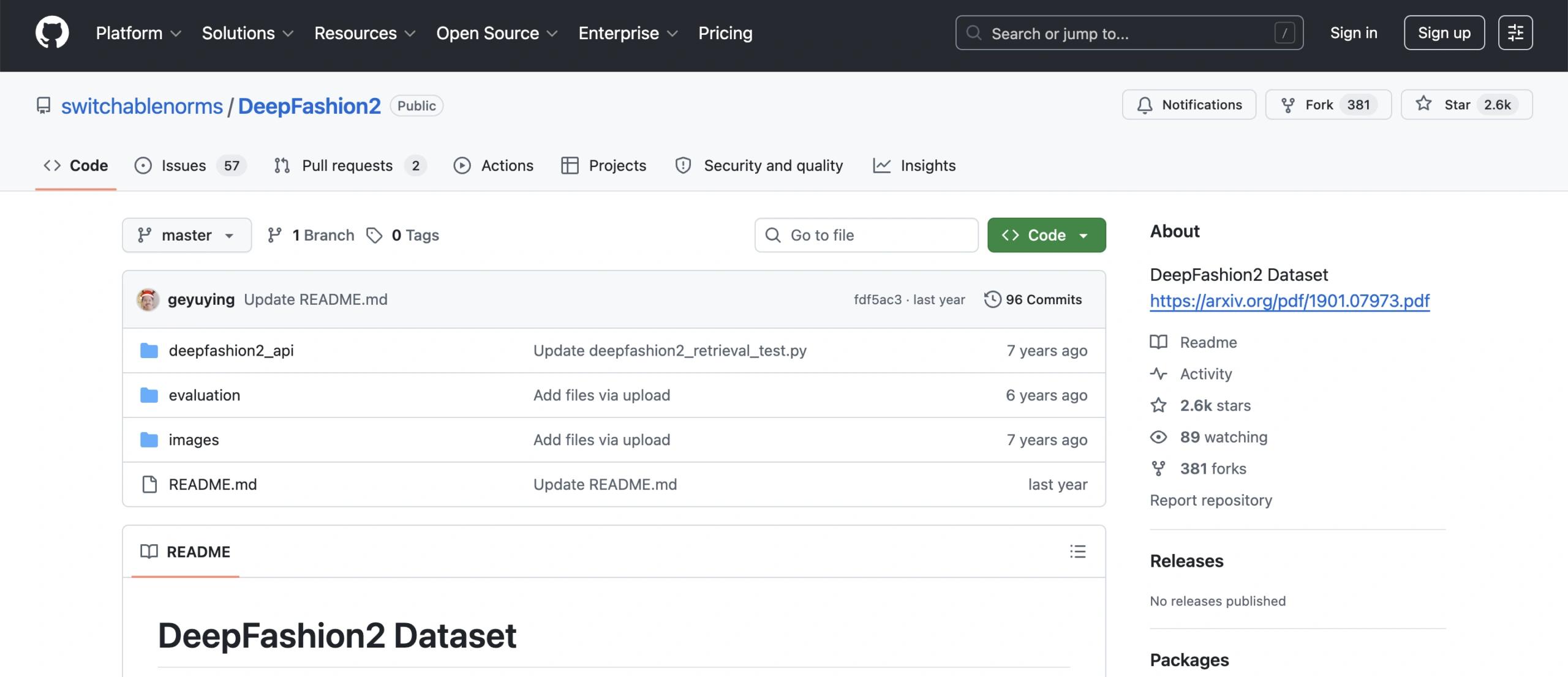Open the switchablenorms owner profile

142,106
